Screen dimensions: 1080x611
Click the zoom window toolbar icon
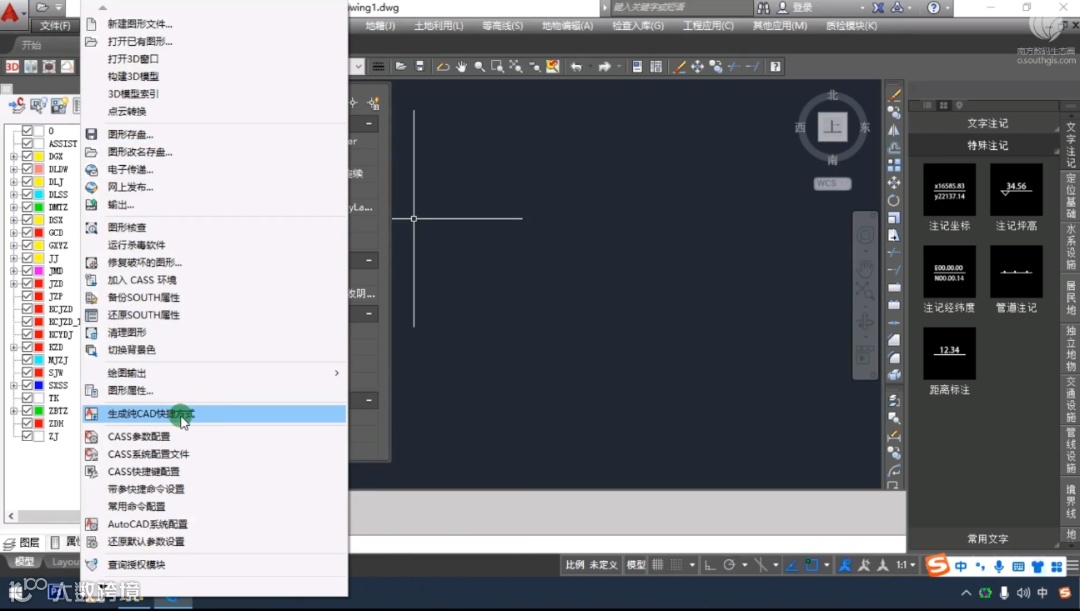pyautogui.click(x=497, y=67)
